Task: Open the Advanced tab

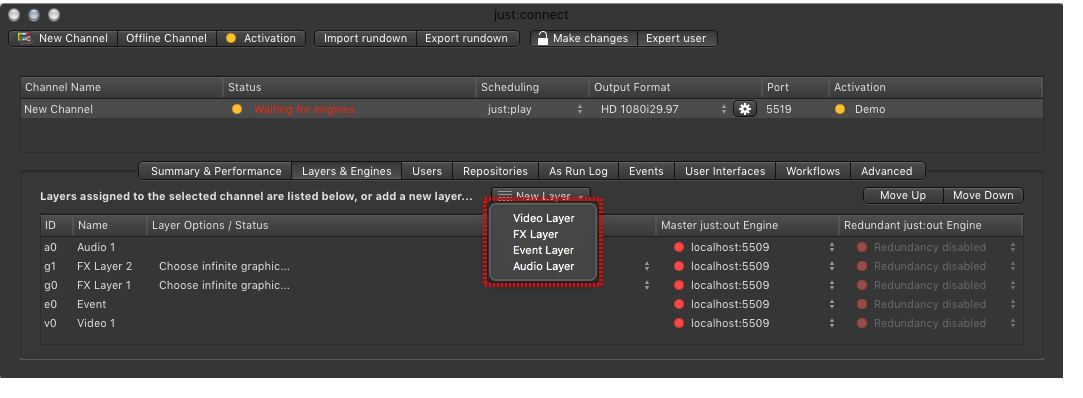Action: coord(887,171)
